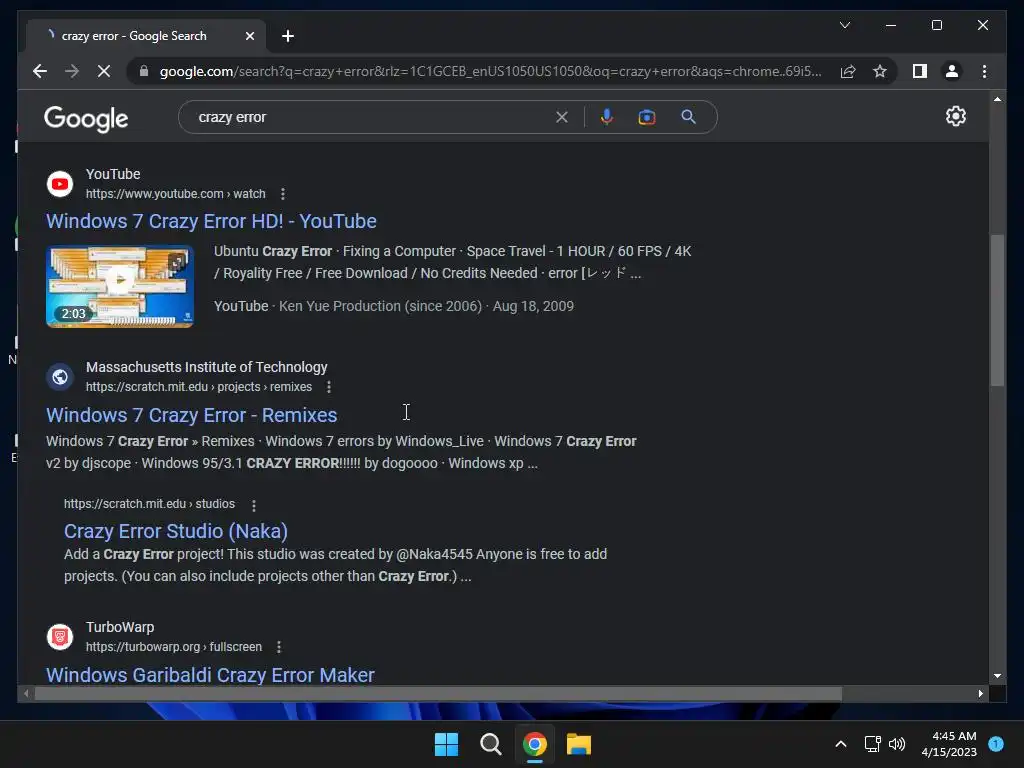Close the crazy error search tab
This screenshot has width=1024, height=768.
pyautogui.click(x=249, y=37)
